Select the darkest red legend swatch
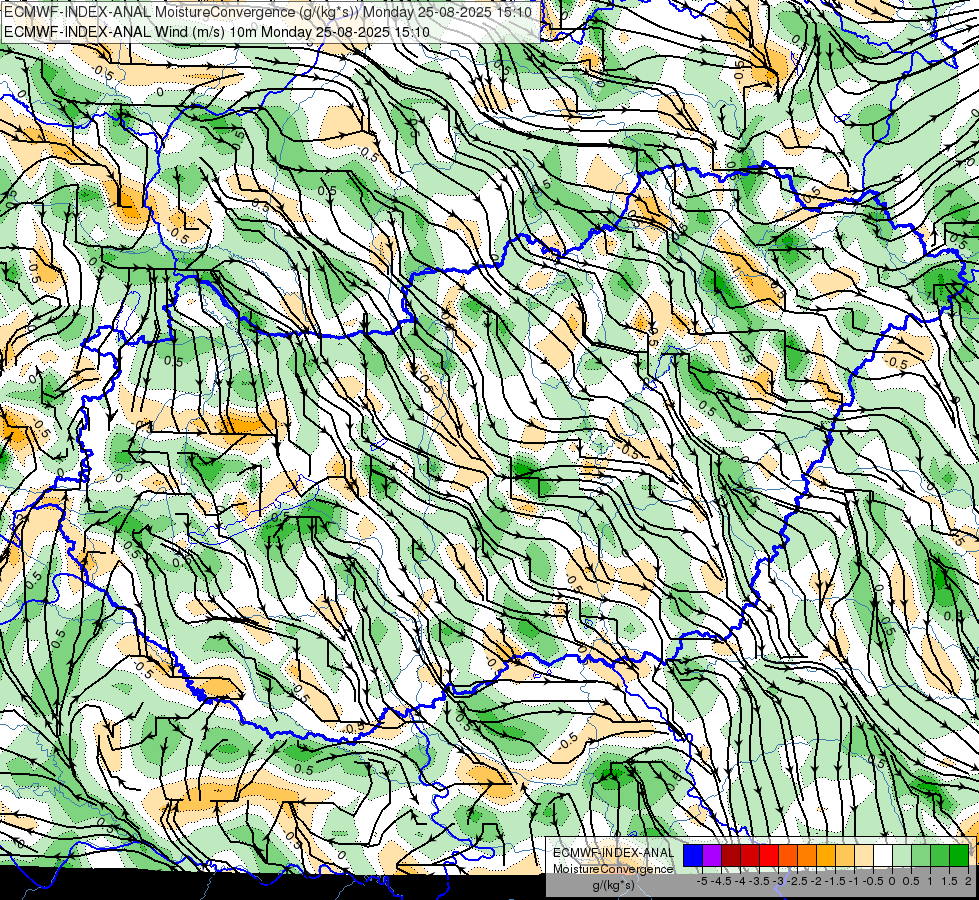 pos(731,855)
